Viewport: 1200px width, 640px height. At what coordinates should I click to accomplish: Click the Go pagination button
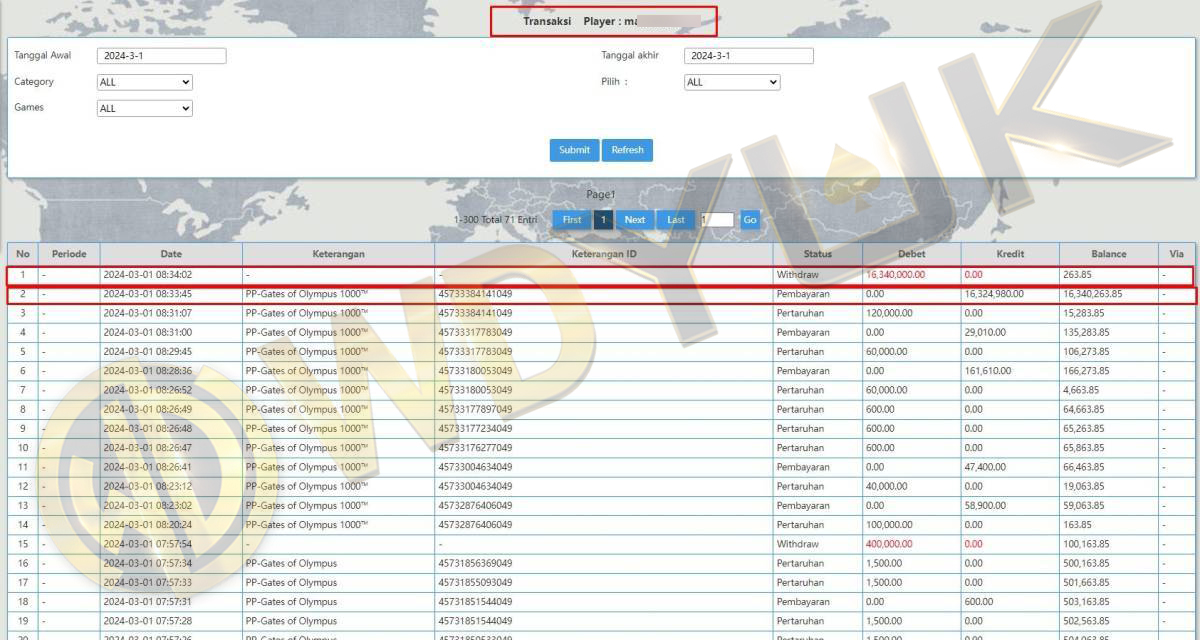point(750,220)
